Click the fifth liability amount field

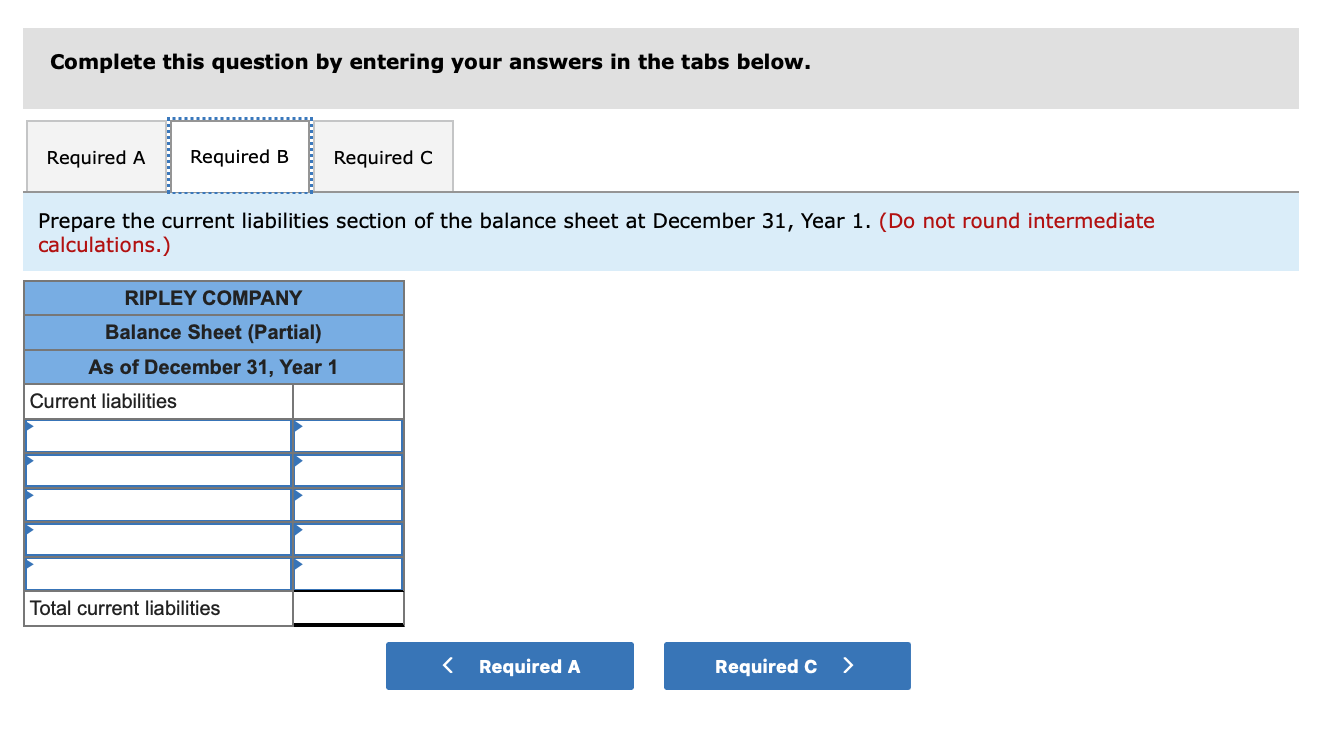348,574
